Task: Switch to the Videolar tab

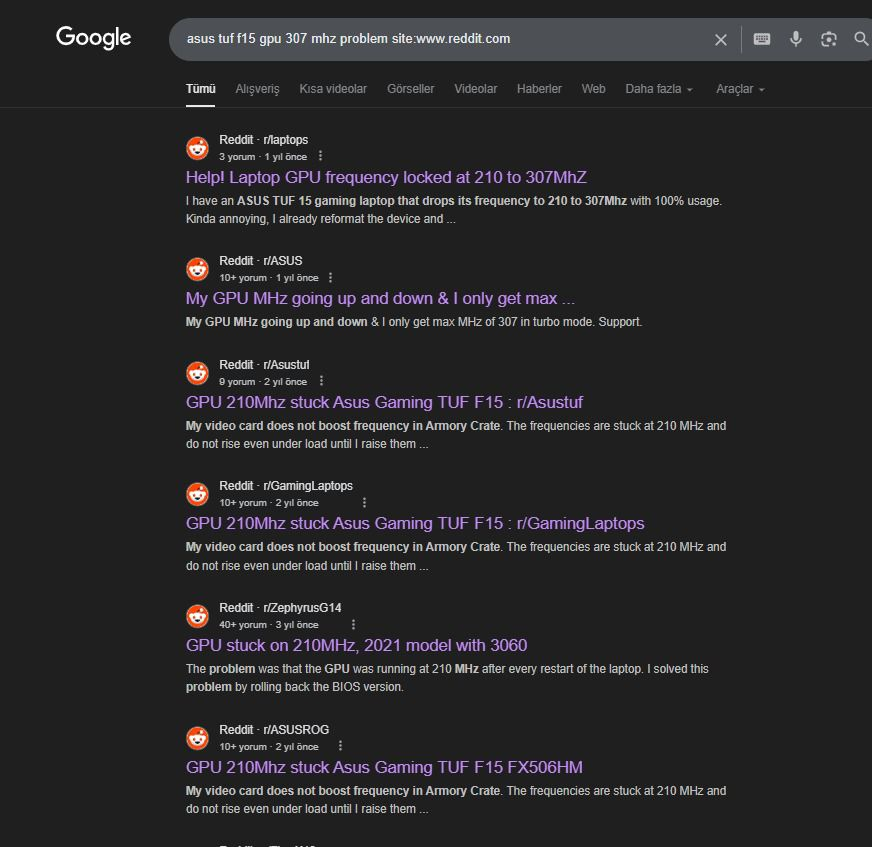Action: 475,89
